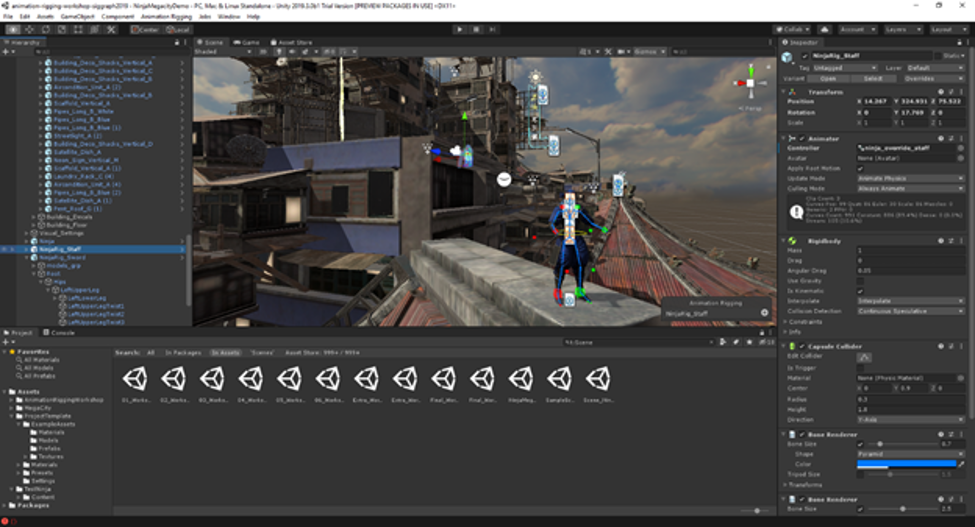Click the Hand tool in the toolbar
Viewport: 975px width, 527px height.
(12, 30)
